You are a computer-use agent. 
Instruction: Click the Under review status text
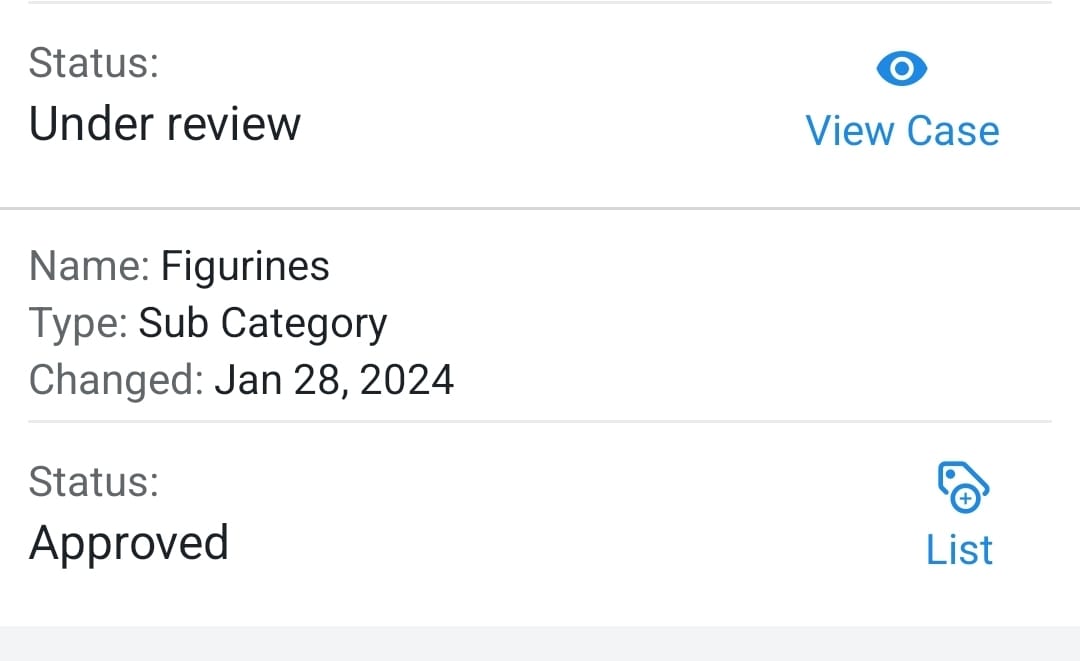165,125
